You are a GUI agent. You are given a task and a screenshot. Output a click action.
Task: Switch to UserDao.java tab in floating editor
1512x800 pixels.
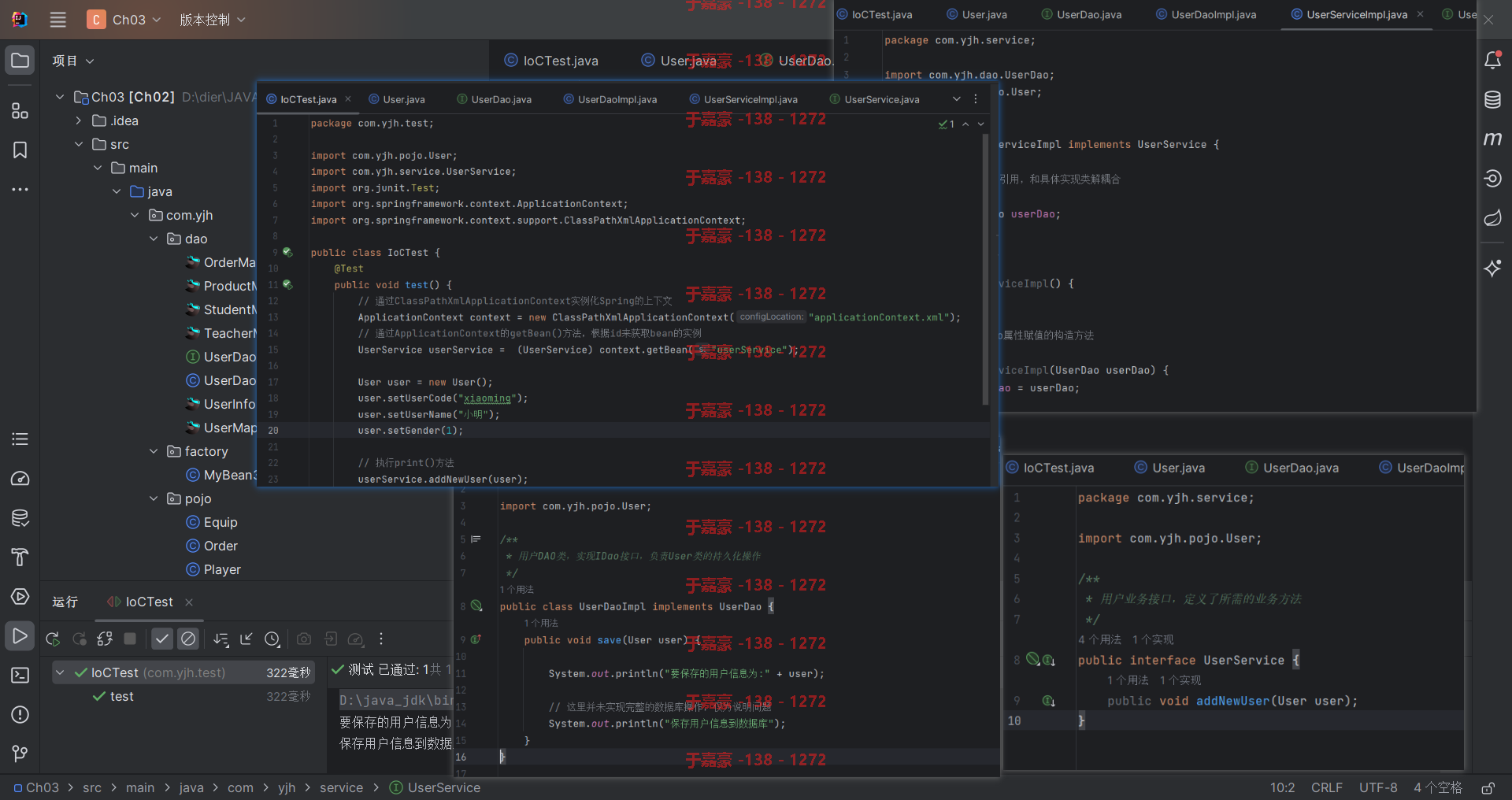[x=495, y=99]
